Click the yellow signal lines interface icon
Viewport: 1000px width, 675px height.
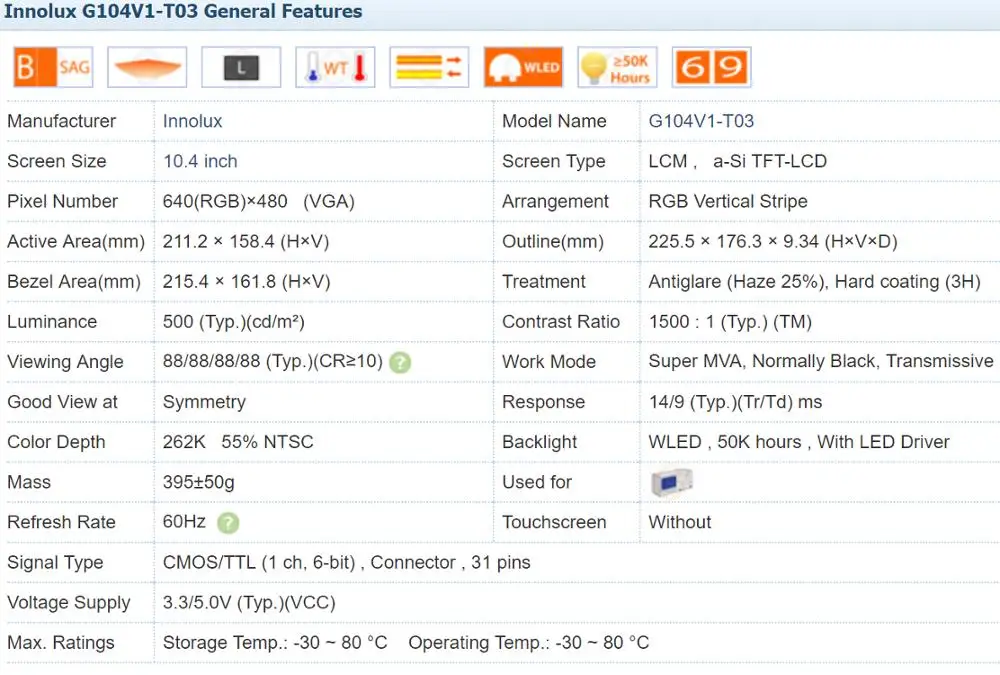point(429,67)
